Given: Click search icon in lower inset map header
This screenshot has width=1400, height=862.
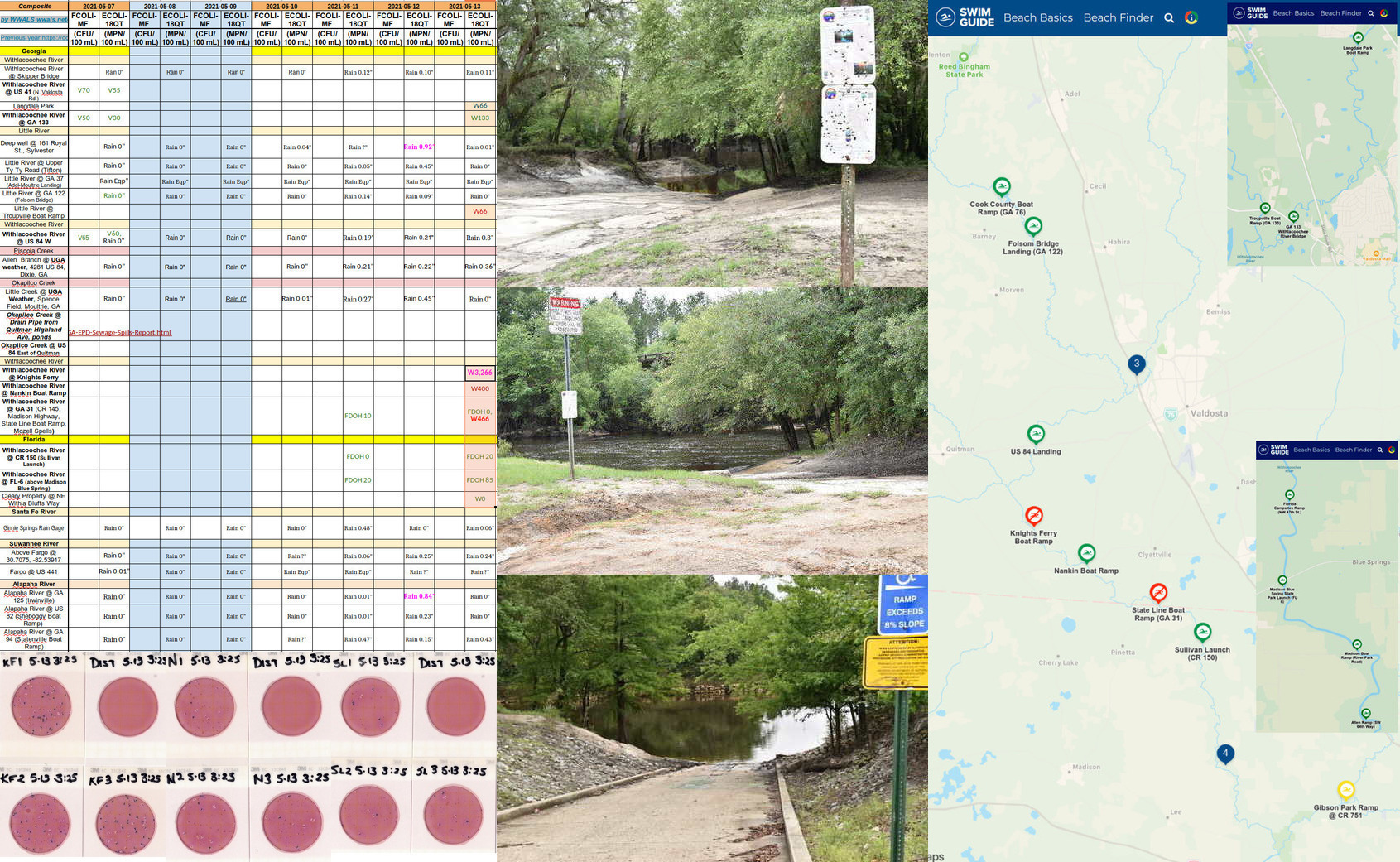Looking at the screenshot, I should click(1380, 450).
